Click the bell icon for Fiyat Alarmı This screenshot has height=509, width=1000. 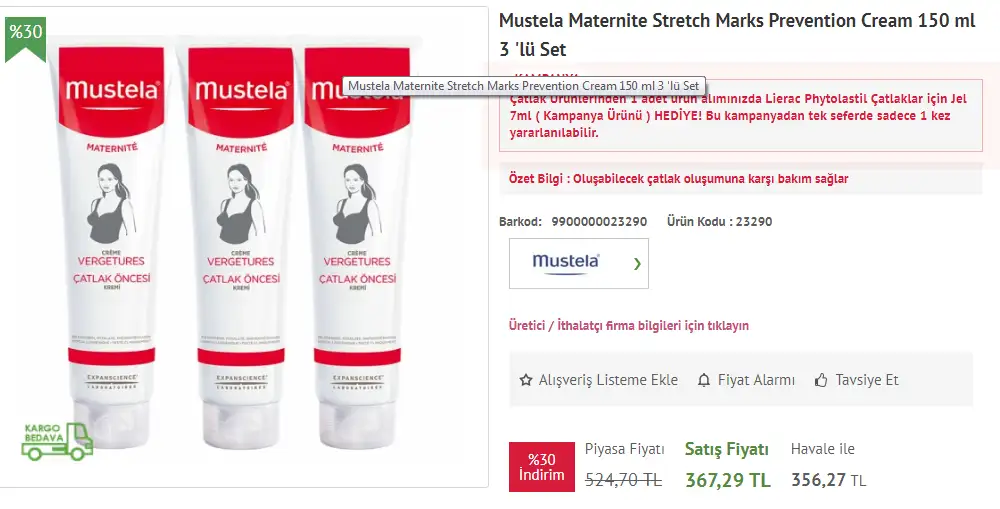pyautogui.click(x=705, y=380)
